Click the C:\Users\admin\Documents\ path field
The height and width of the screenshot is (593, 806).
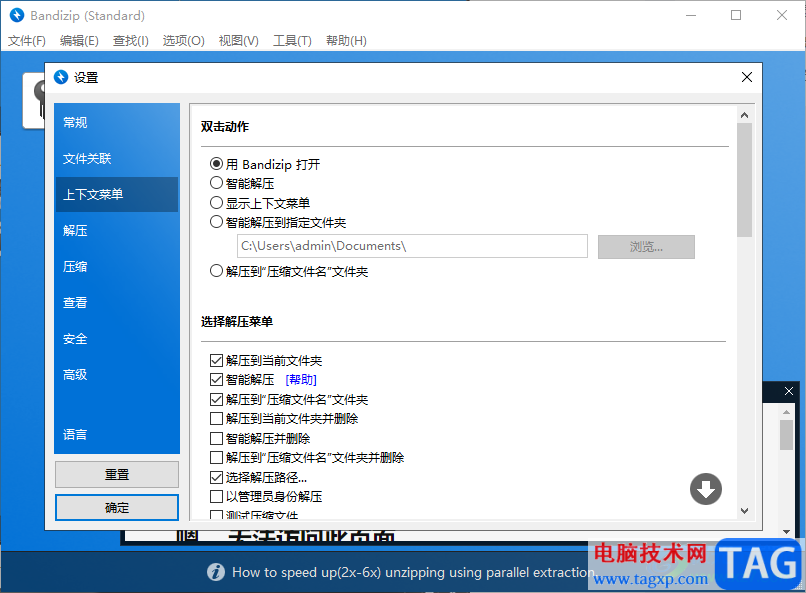tap(412, 246)
